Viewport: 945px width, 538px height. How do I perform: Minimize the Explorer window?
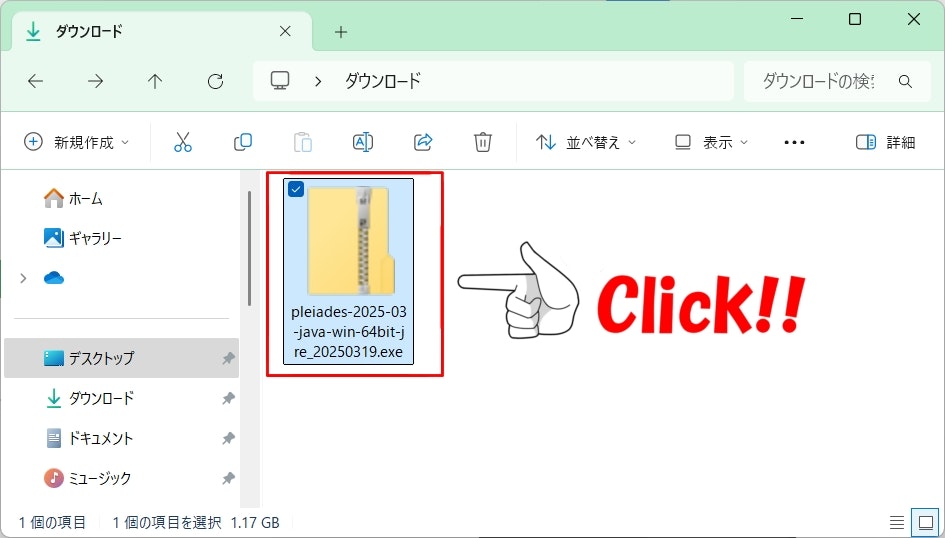click(x=797, y=19)
